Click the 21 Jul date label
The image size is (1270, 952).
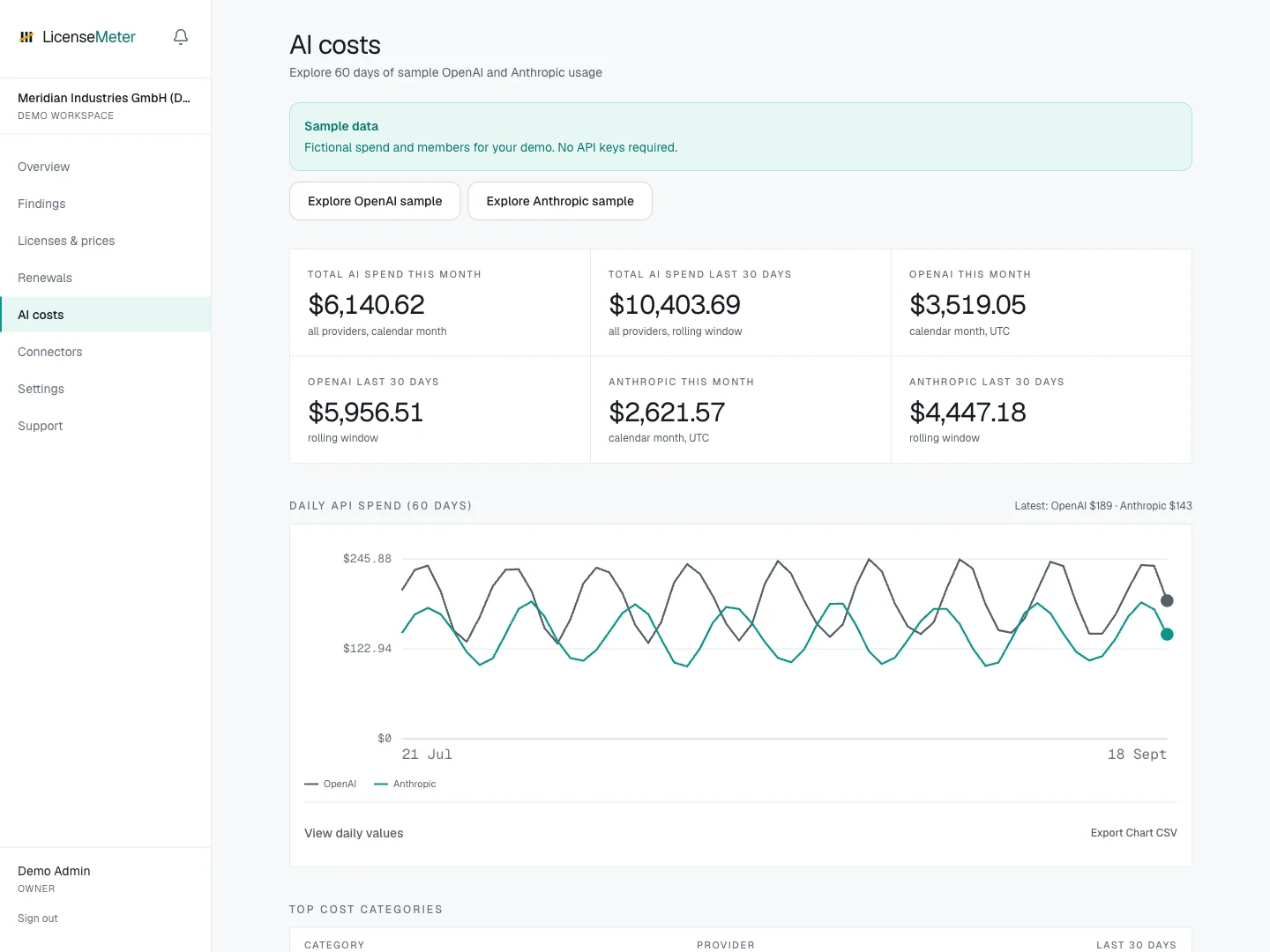click(427, 755)
